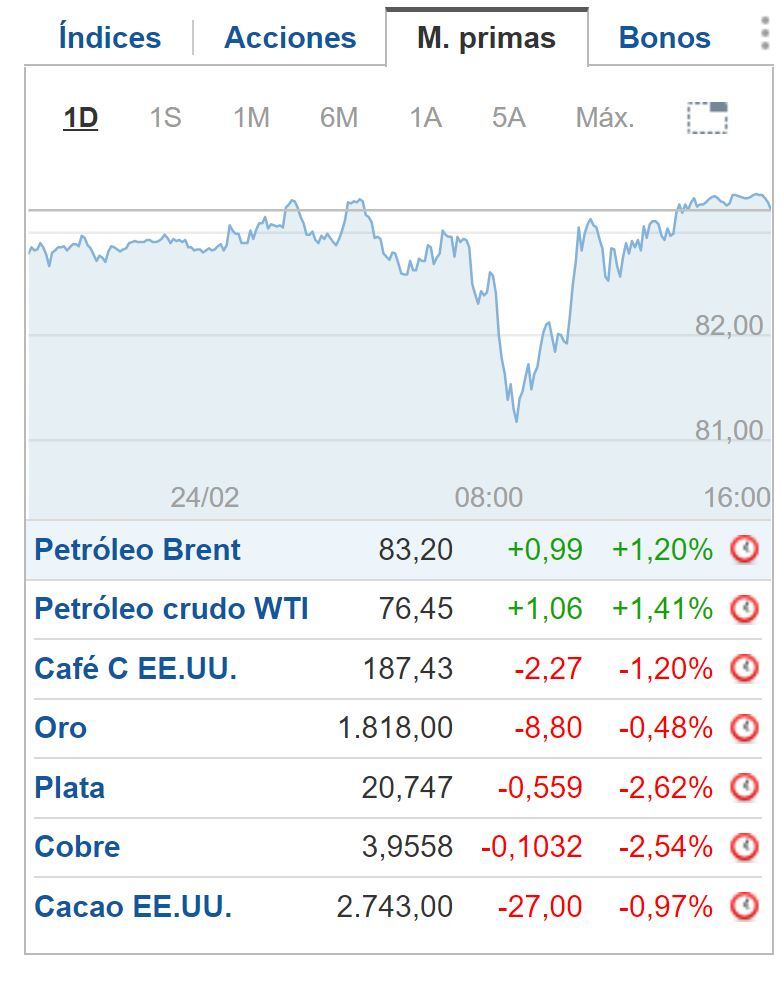Click the clock icon beside Petróleo crudo WTI
Screen dimensions: 784x987
746,609
